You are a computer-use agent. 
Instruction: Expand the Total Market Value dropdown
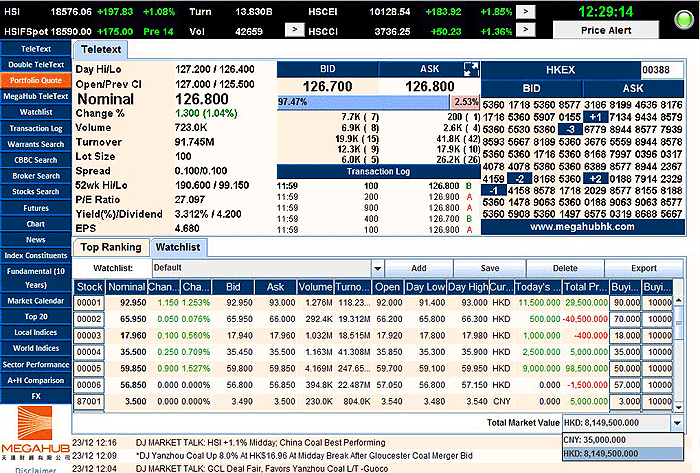pyautogui.click(x=677, y=423)
